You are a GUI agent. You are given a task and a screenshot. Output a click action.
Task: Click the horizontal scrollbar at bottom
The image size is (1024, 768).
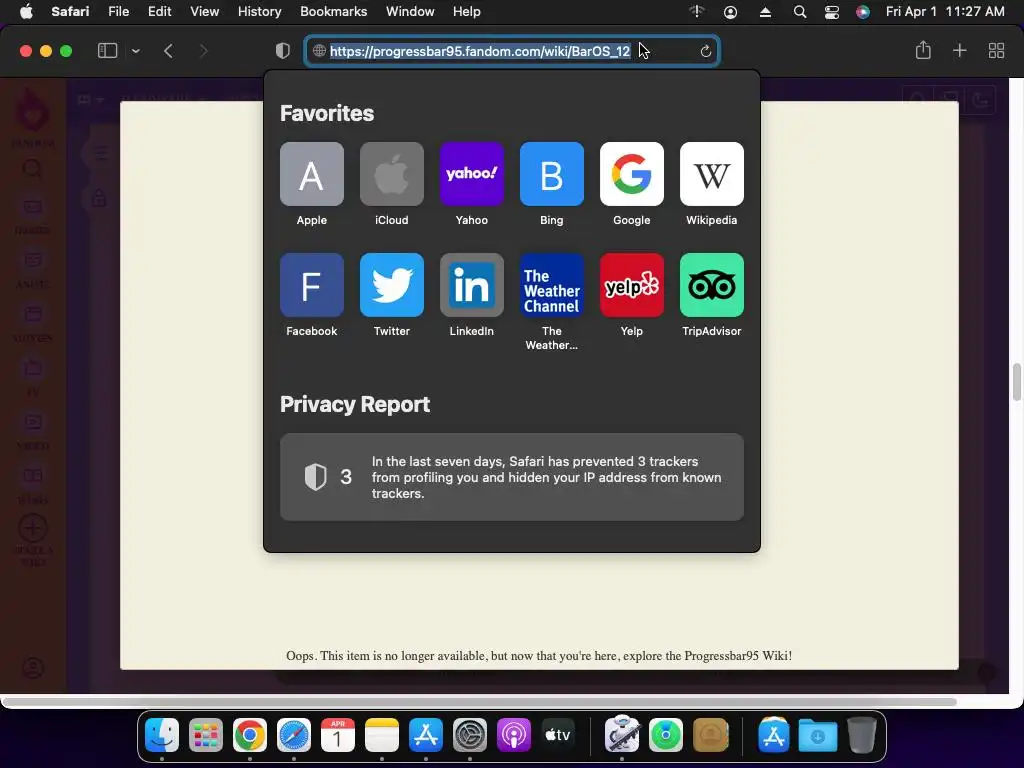click(479, 702)
